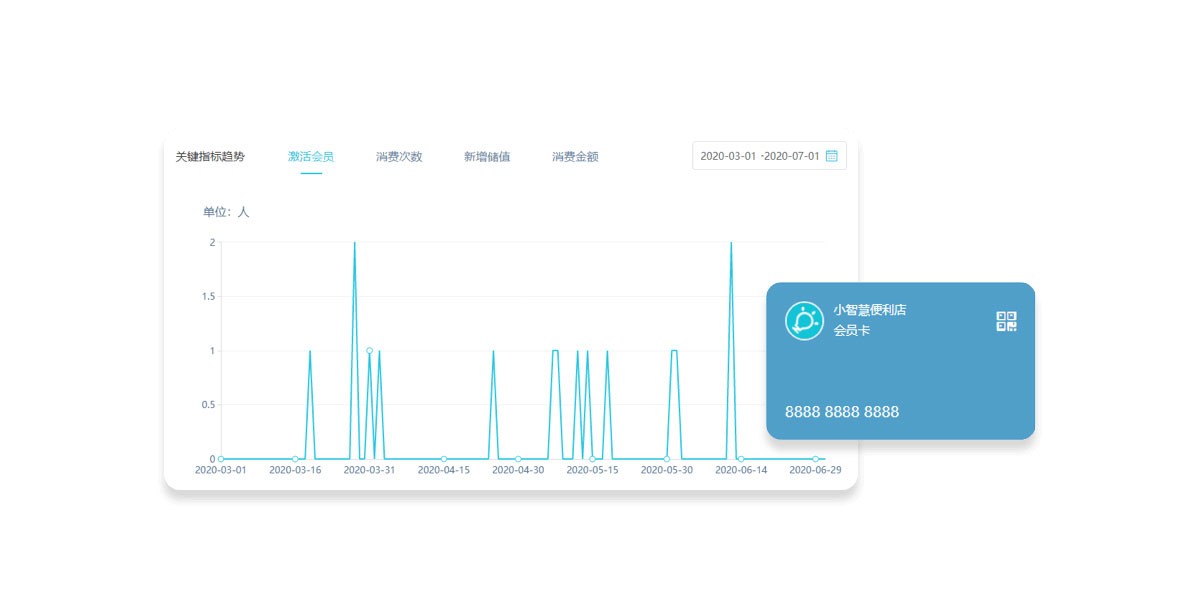
Task: Select the 2020-06-14 axis label
Action: 741,470
